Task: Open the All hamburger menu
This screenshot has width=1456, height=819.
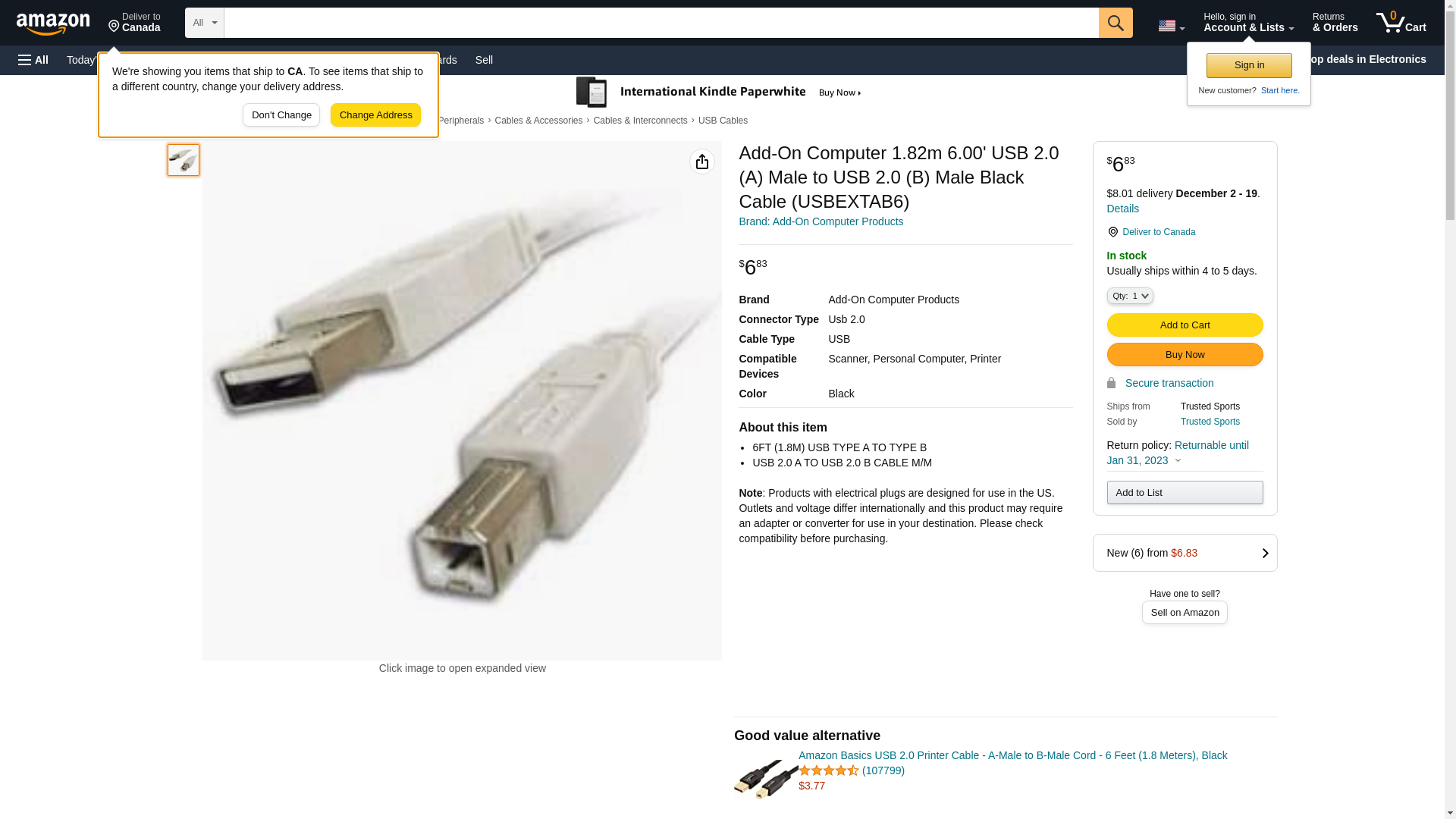Action: [x=33, y=60]
